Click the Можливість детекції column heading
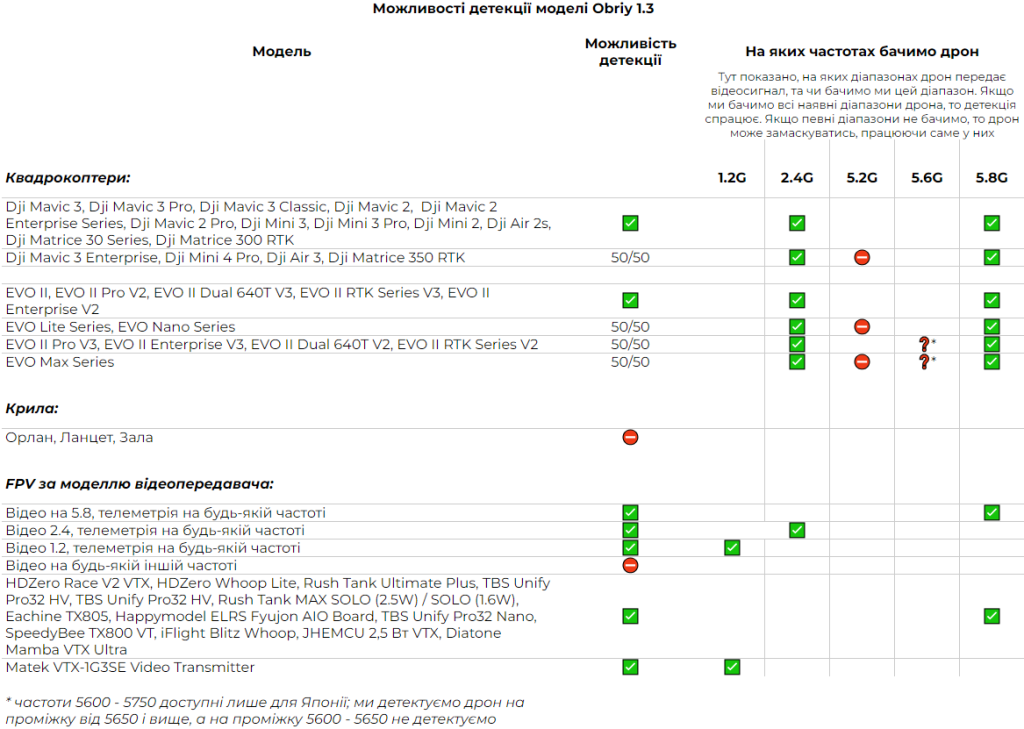Image resolution: width=1024 pixels, height=729 pixels. point(630,52)
